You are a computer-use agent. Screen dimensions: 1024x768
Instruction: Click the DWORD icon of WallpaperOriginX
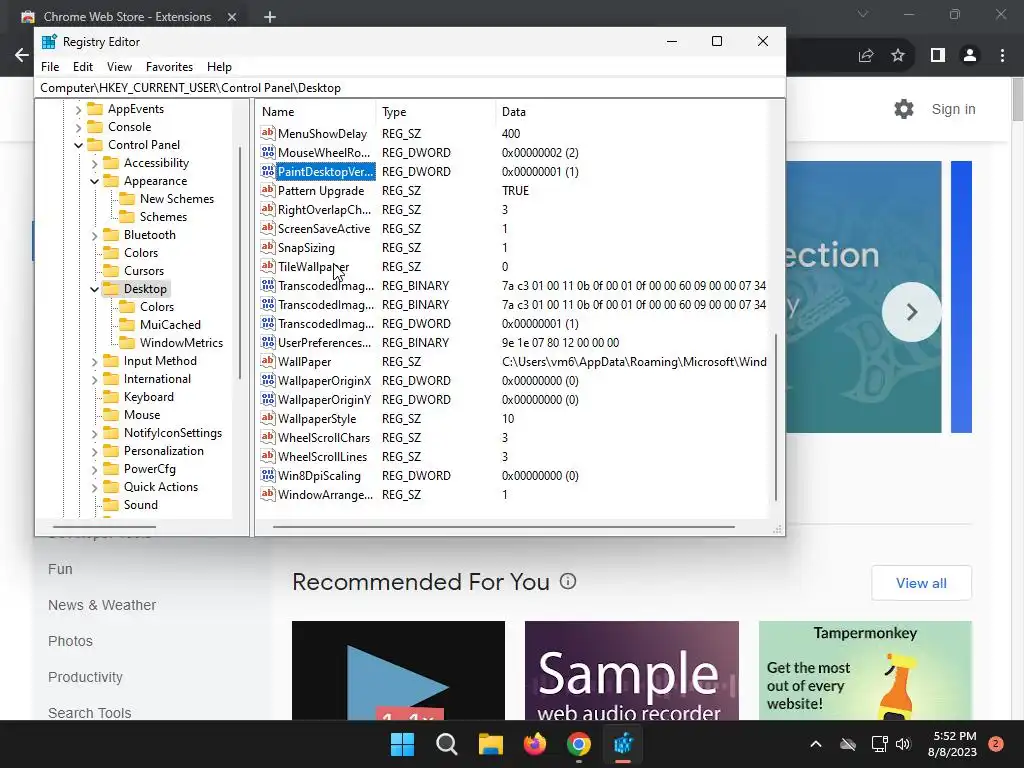pos(268,380)
